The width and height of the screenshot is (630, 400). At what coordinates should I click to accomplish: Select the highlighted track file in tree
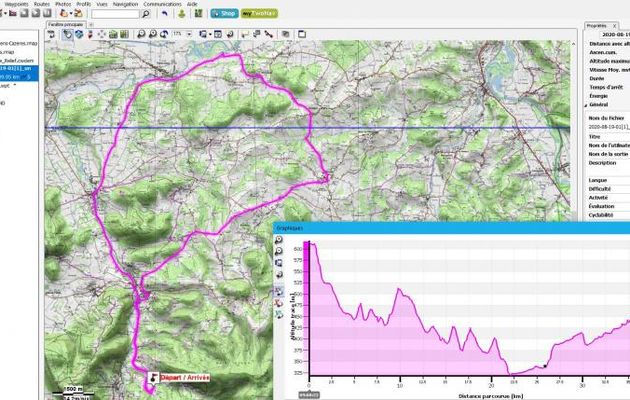coord(18,73)
